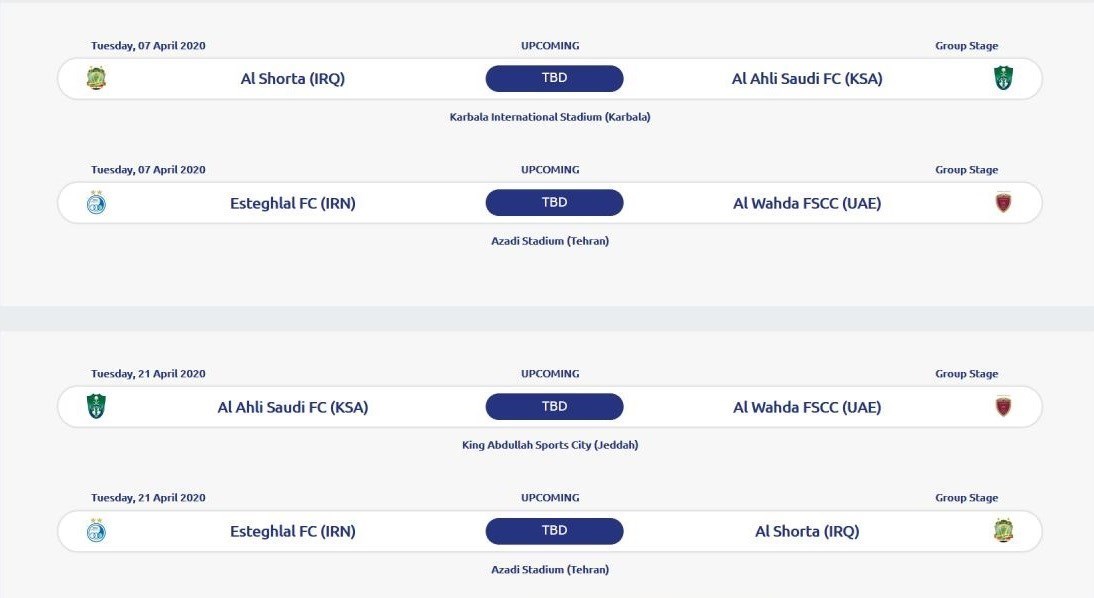Click Al Wahda crest in 21 April match
This screenshot has height=598, width=1094.
1003,407
